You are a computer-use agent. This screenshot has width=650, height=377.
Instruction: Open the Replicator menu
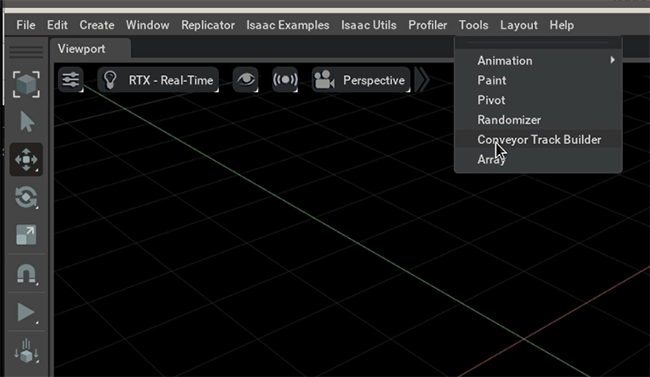(208, 25)
